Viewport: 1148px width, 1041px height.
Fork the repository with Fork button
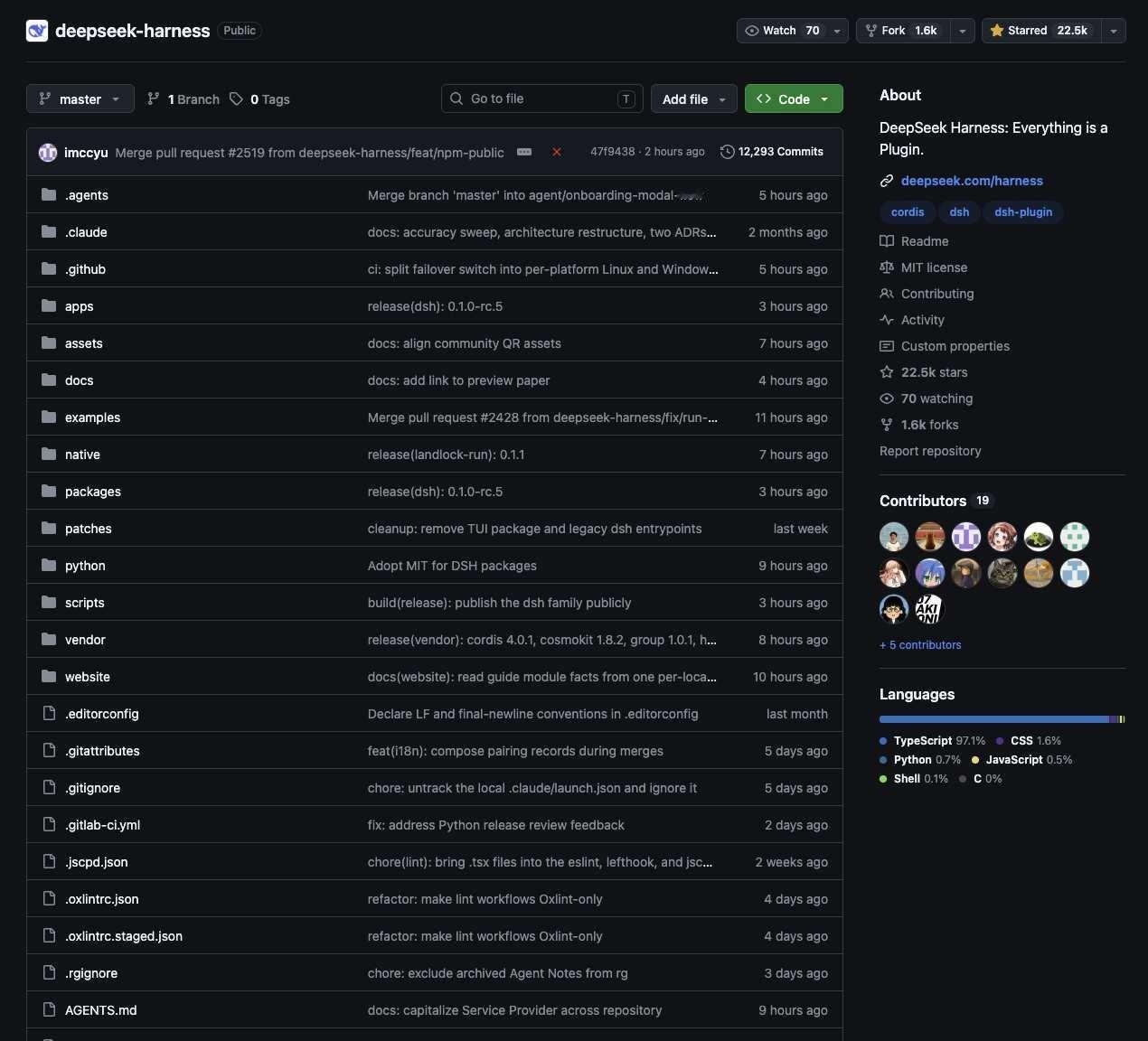903,31
